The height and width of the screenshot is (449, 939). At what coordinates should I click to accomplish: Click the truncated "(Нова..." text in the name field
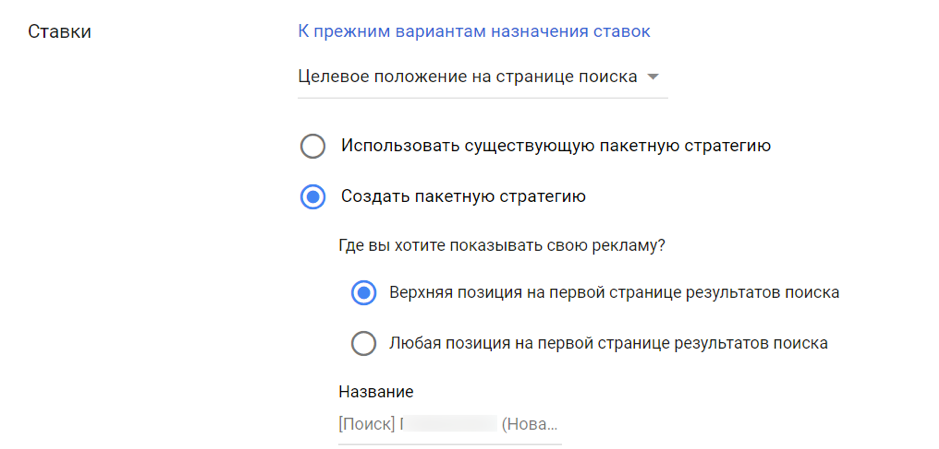click(x=530, y=424)
